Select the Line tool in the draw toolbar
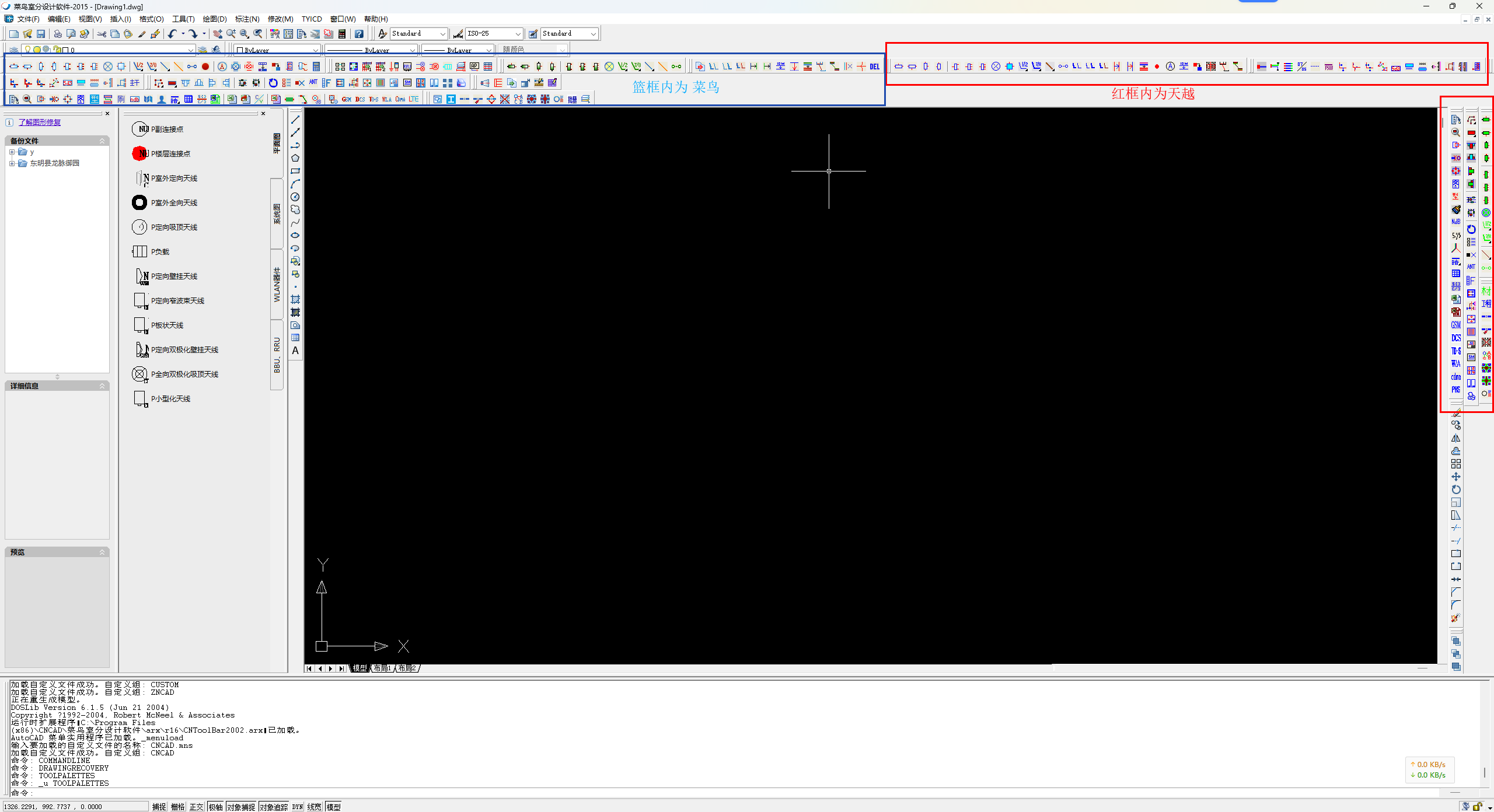This screenshot has height=812, width=1494. [x=295, y=120]
